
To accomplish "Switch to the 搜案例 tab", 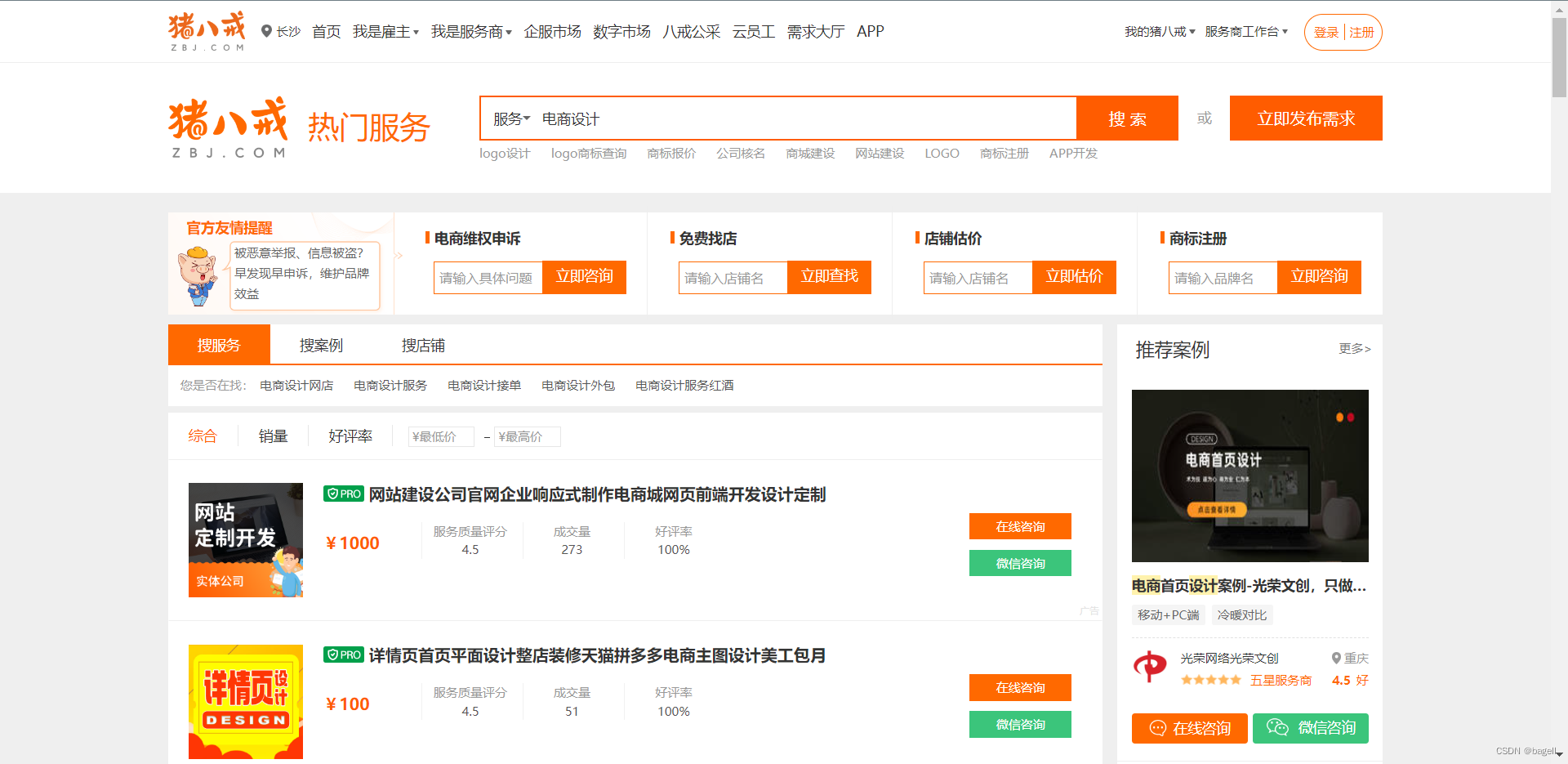I will [x=321, y=345].
